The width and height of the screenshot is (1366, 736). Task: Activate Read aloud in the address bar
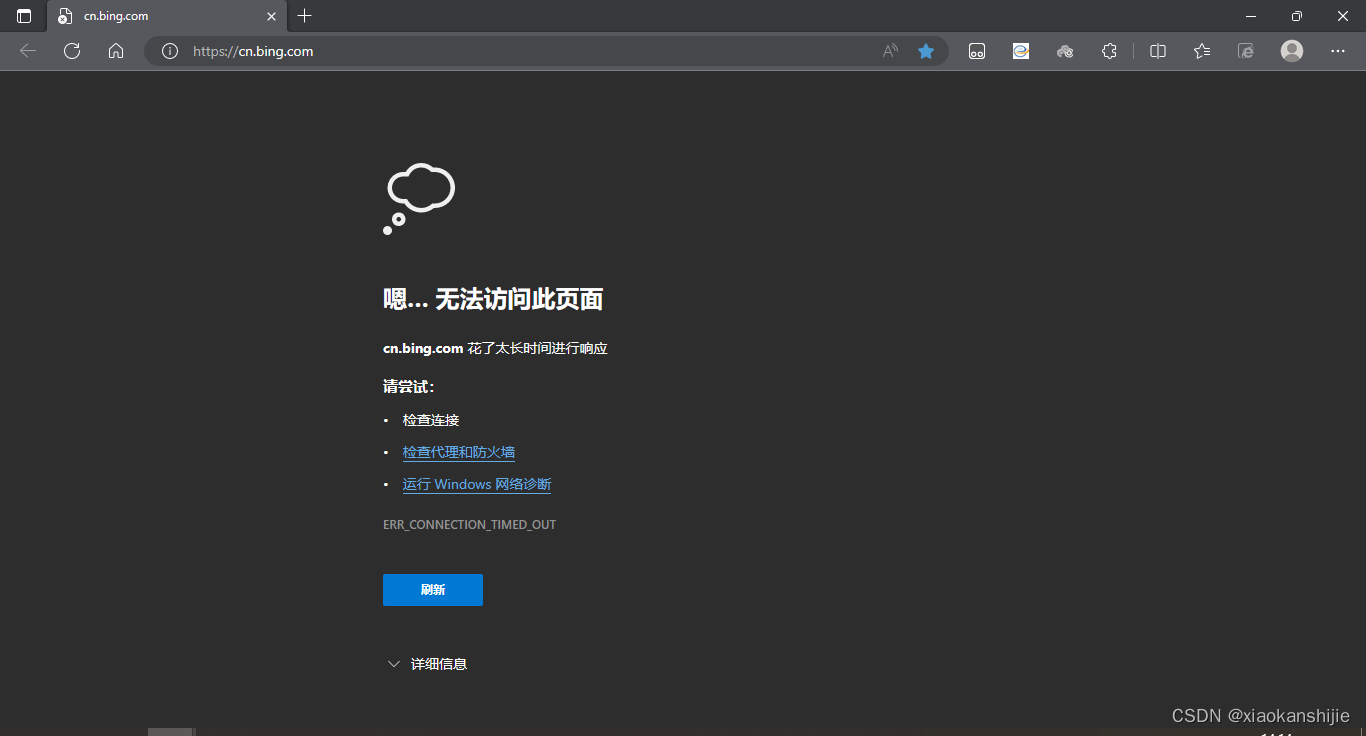pyautogui.click(x=889, y=51)
